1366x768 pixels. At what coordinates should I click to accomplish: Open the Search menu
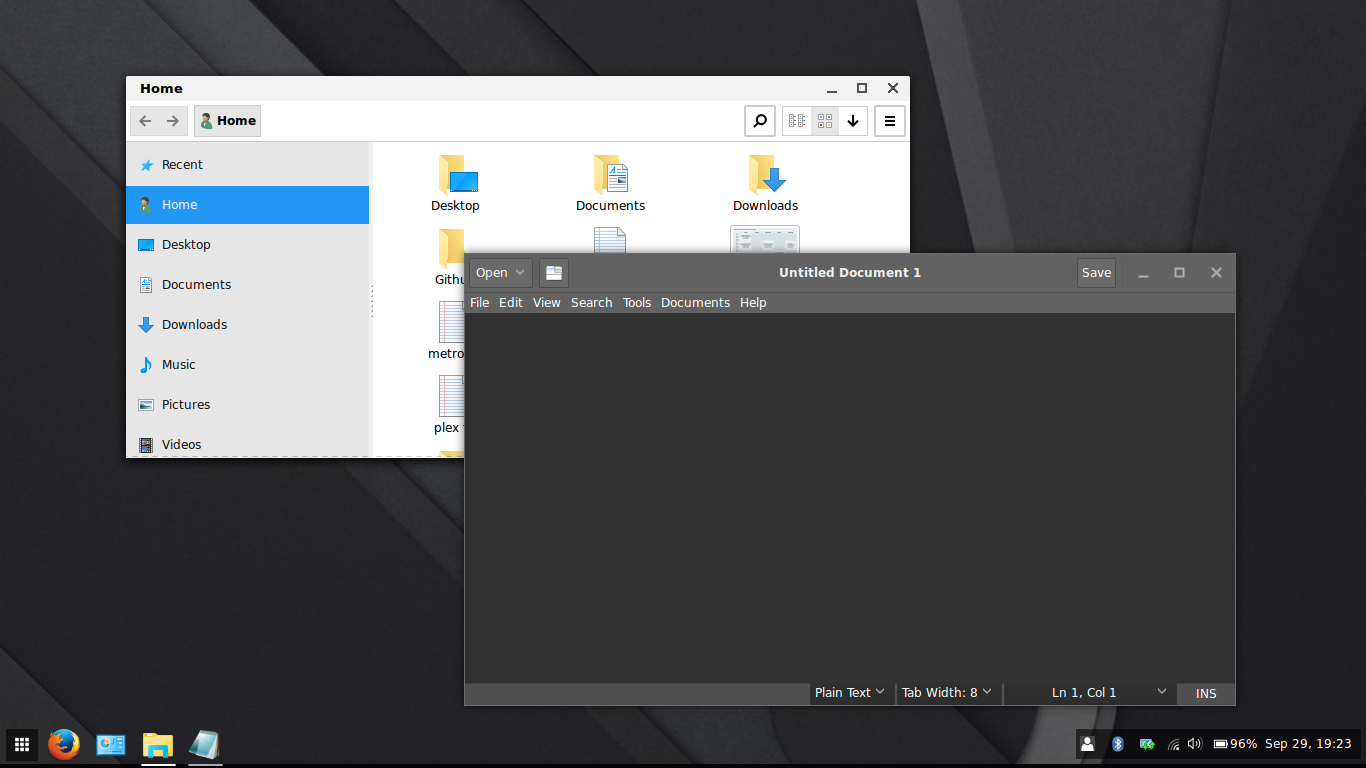(x=592, y=303)
